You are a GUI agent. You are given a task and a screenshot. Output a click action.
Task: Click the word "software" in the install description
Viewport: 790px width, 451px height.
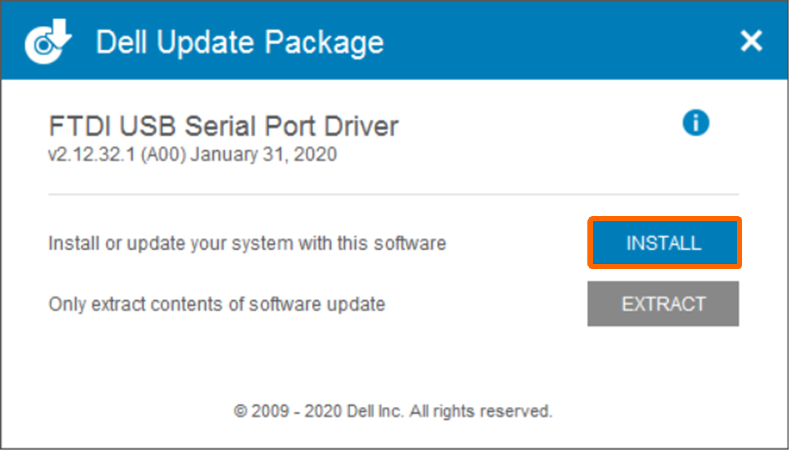[415, 243]
